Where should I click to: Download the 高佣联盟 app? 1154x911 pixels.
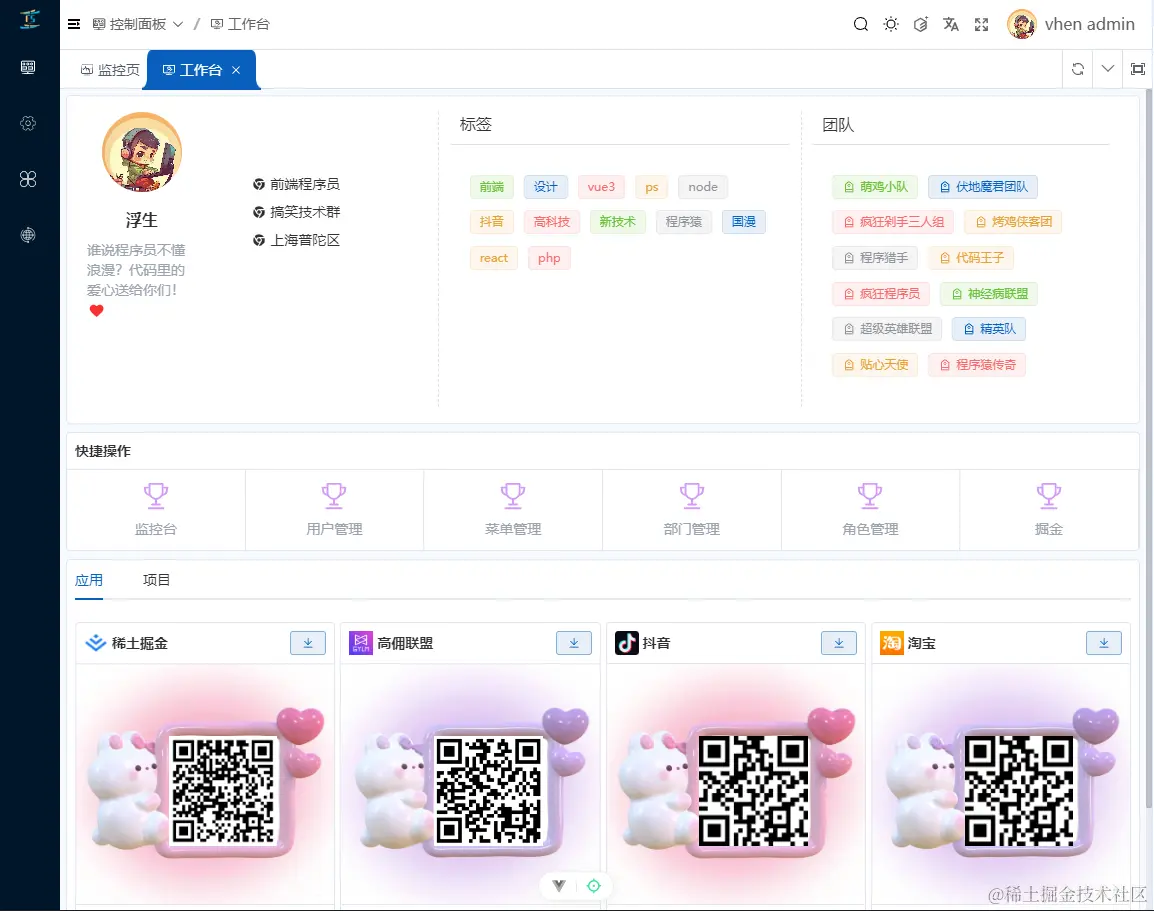pos(574,643)
